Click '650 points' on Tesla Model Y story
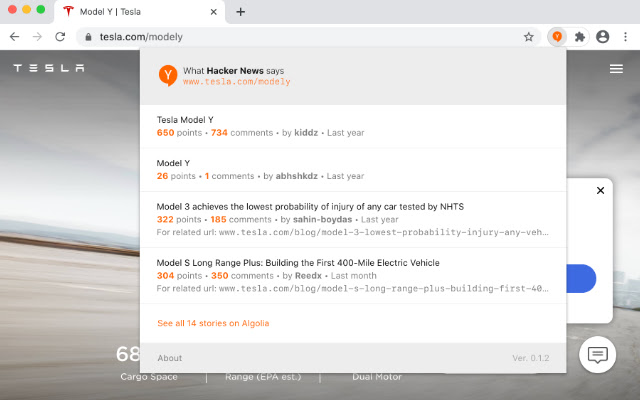The image size is (640, 400). pos(180,133)
